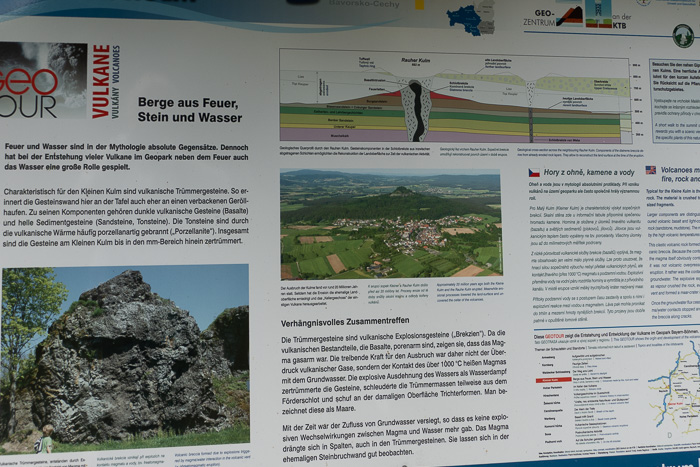
Task: Click the red GEOTOUR word in the legend
Action: point(555,336)
